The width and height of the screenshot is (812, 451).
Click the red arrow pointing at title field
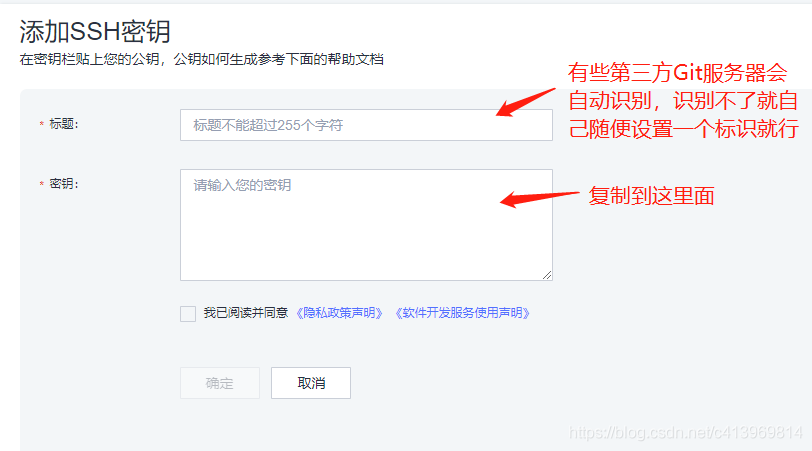(x=525, y=102)
